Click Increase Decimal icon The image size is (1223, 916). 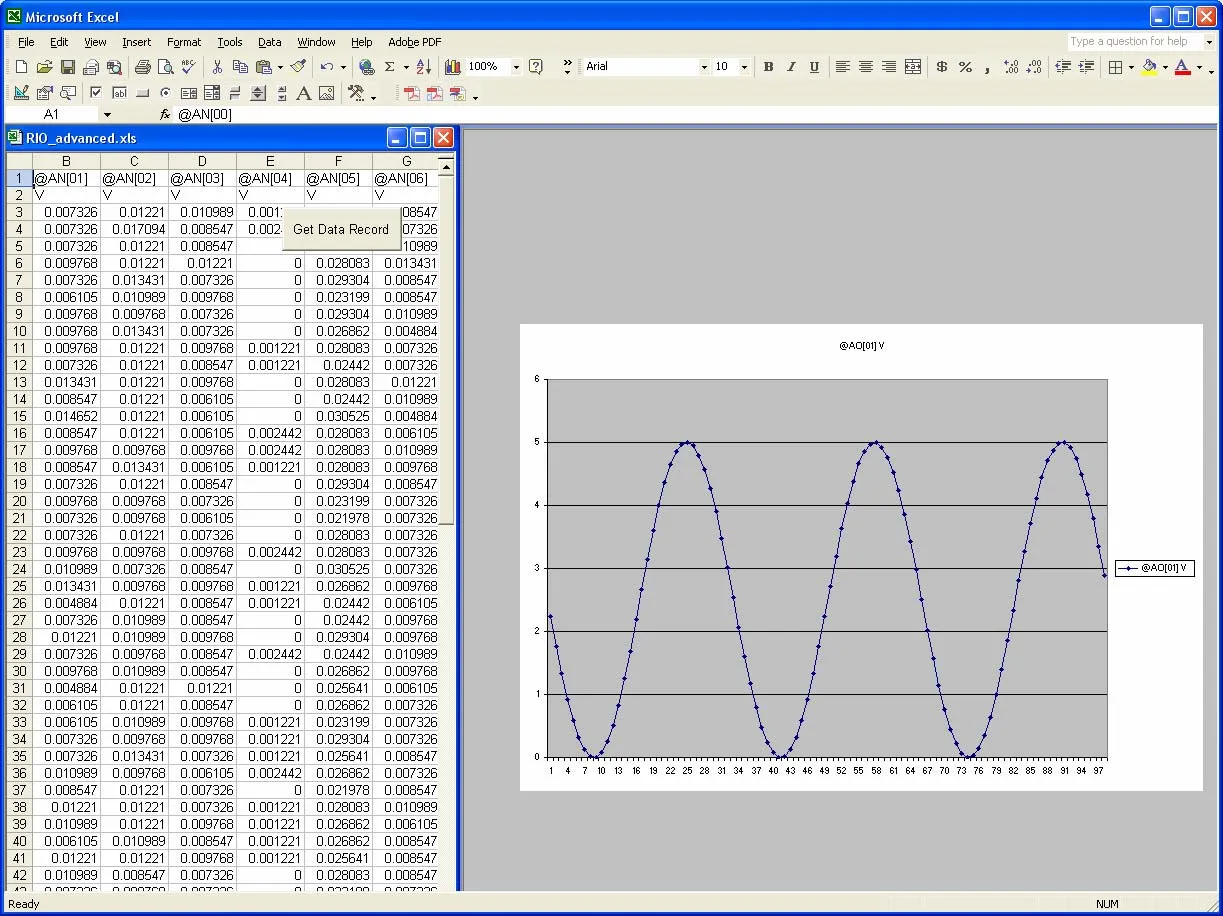tap(1011, 67)
